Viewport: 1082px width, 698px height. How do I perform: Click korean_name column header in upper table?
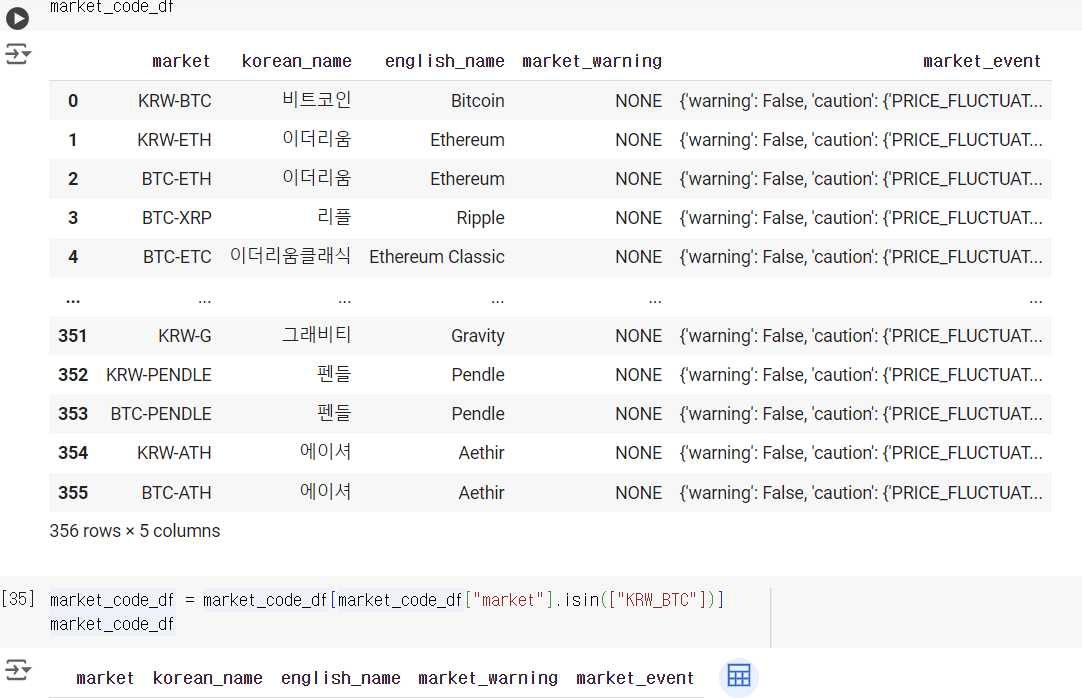coord(297,61)
